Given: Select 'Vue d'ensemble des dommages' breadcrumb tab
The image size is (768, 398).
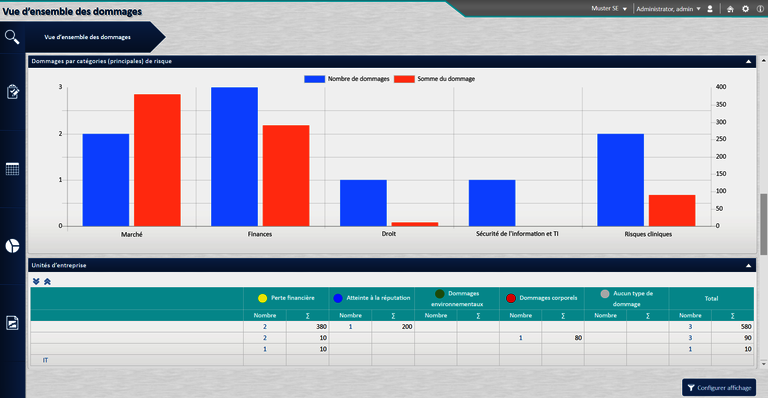Looking at the screenshot, I should tap(88, 37).
